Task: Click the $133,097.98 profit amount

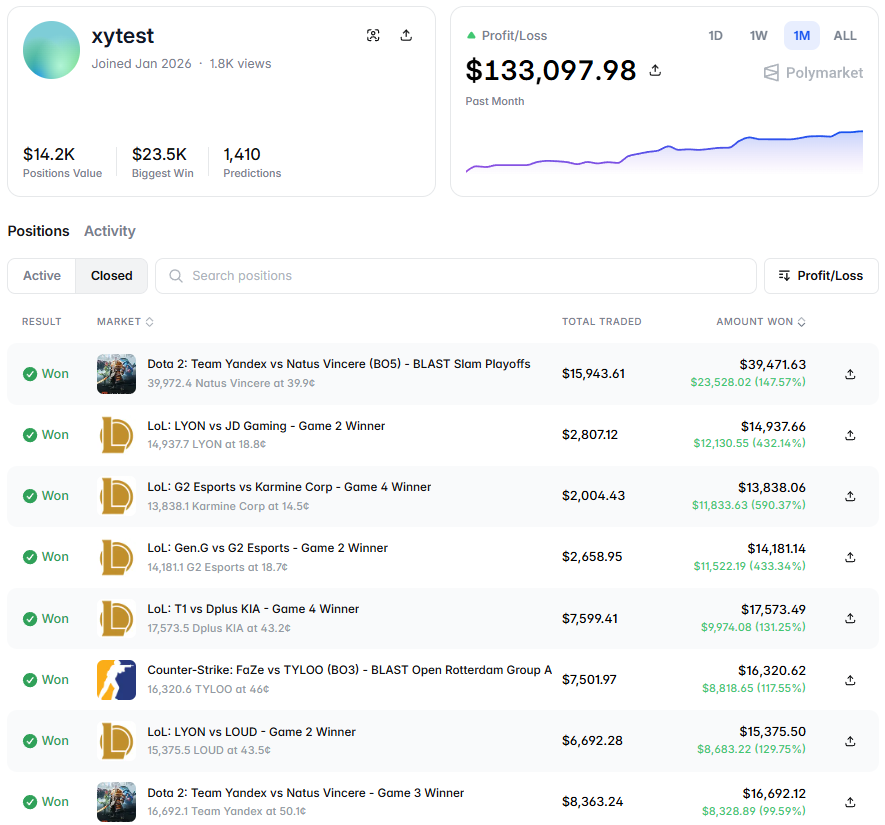Action: coord(551,71)
